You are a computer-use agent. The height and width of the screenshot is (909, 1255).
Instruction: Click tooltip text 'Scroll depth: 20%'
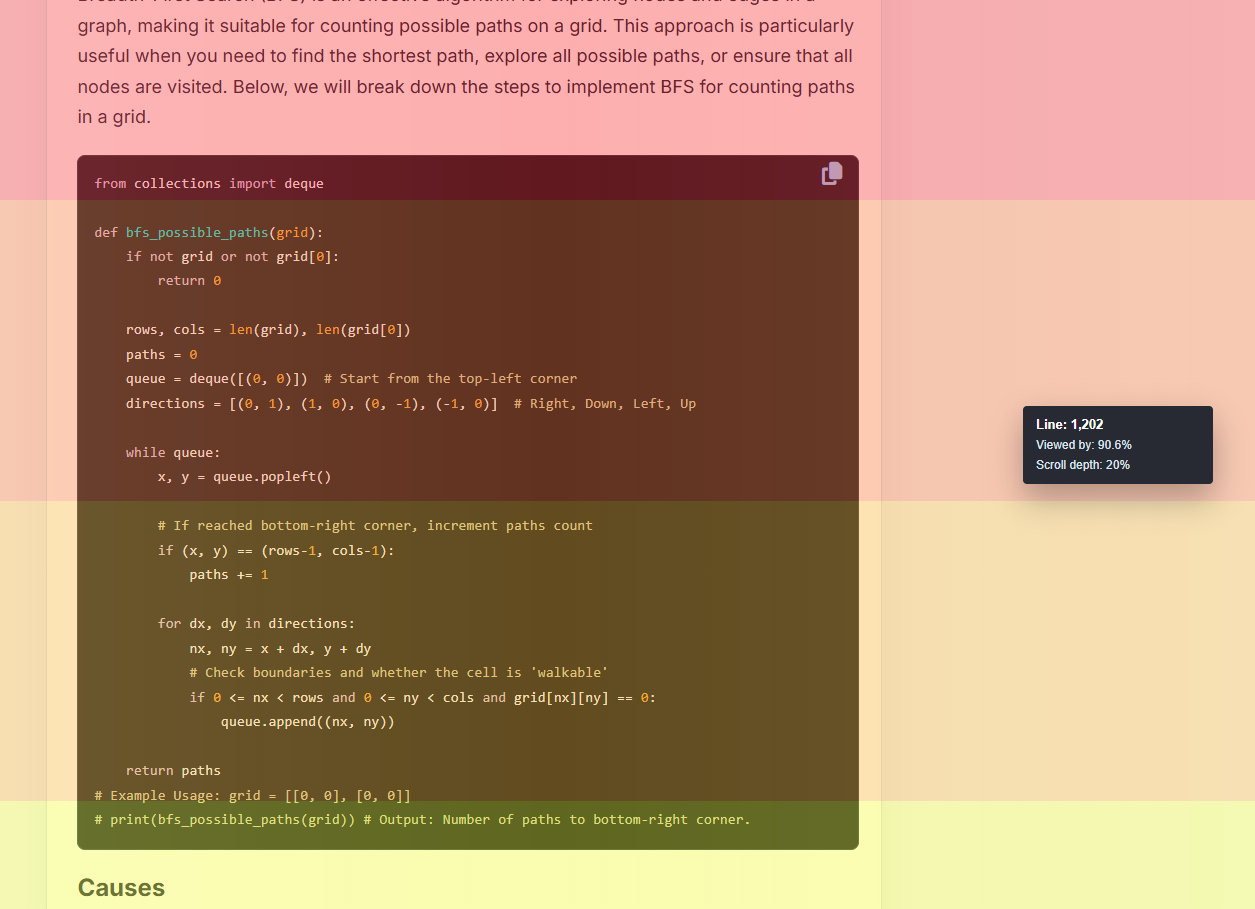pyautogui.click(x=1083, y=465)
